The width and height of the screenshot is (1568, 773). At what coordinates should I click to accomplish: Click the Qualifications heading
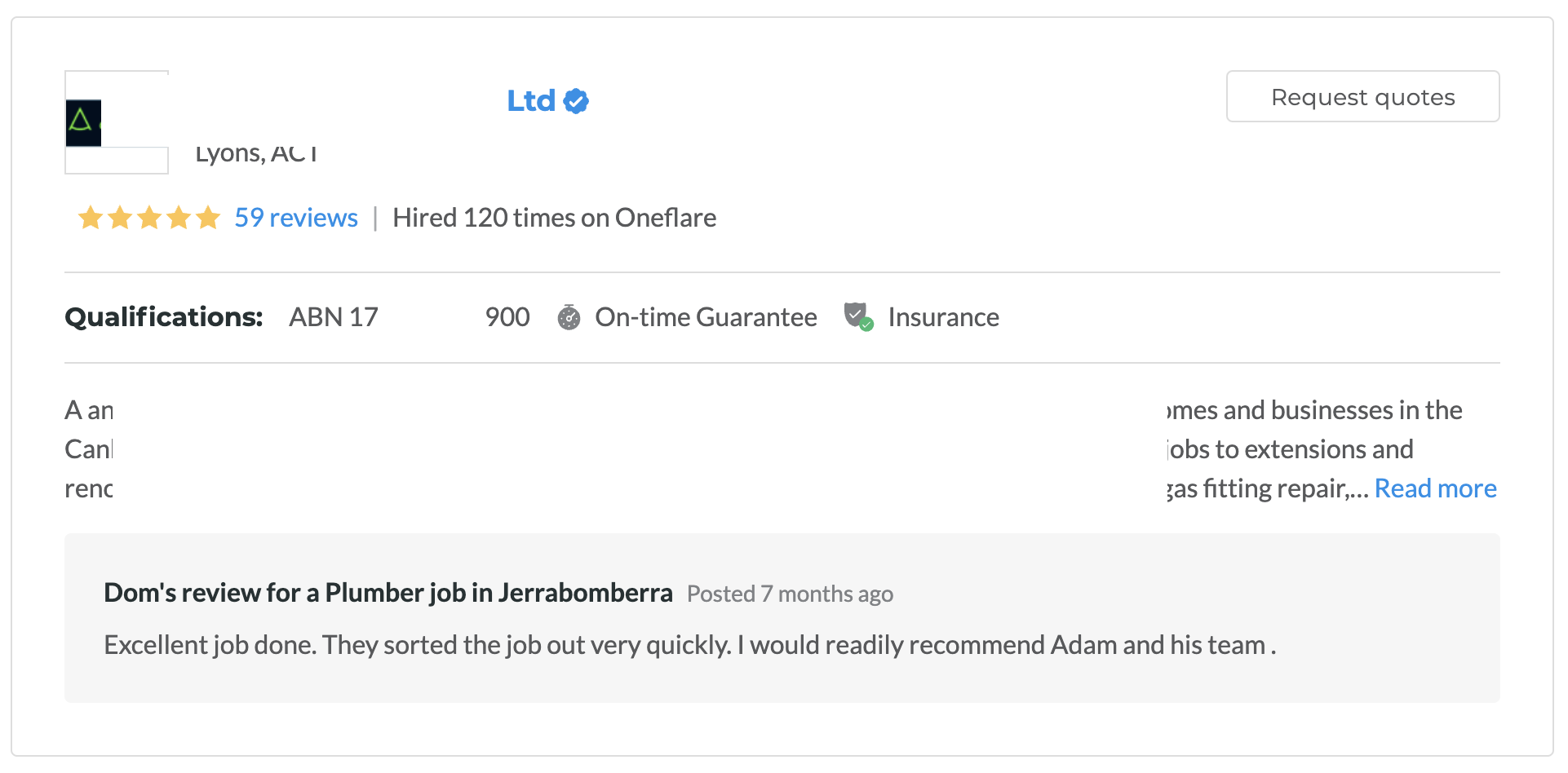[x=164, y=317]
